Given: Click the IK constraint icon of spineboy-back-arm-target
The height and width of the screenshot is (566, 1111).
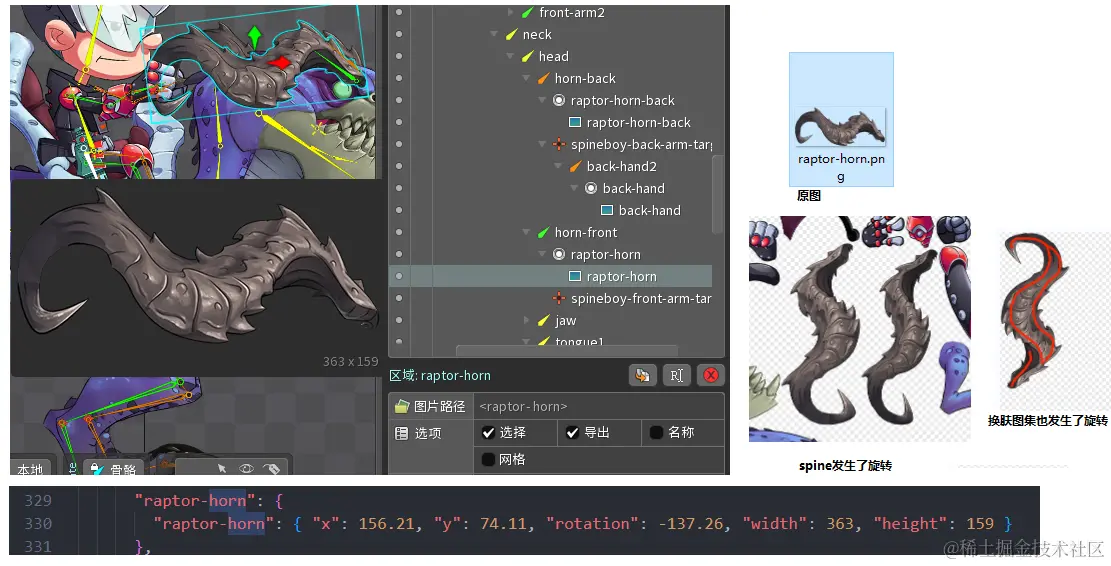Looking at the screenshot, I should point(559,145).
